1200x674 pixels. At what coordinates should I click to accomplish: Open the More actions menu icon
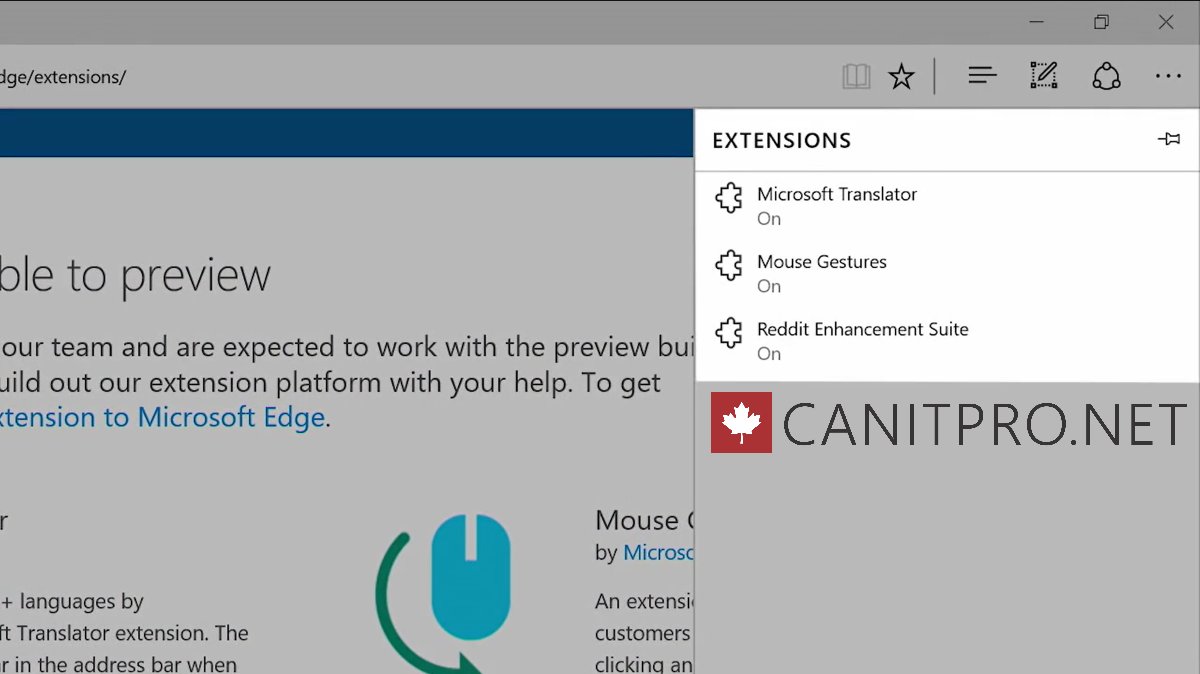pyautogui.click(x=1168, y=75)
